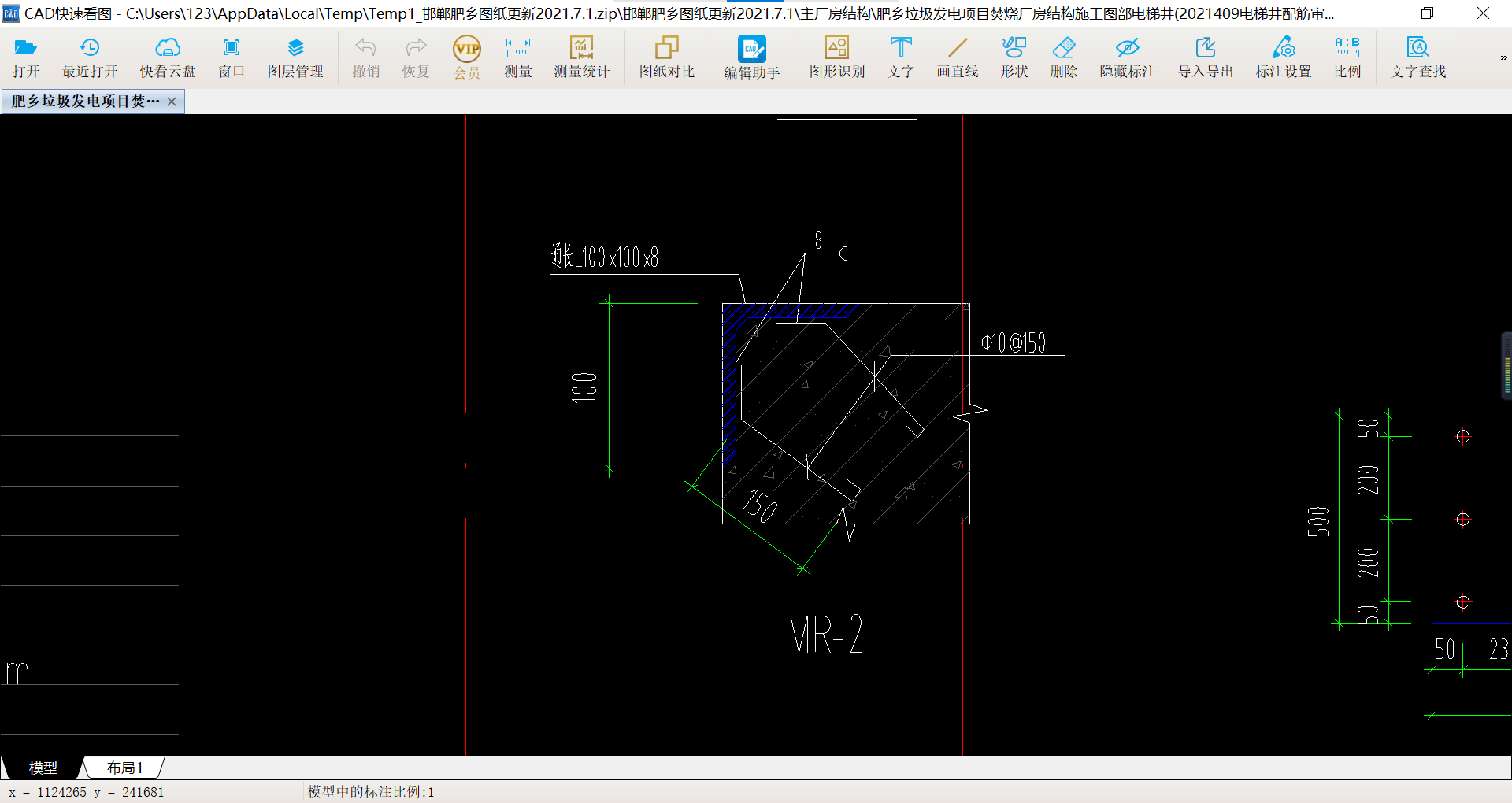Select the measure tool
The height and width of the screenshot is (803, 1512).
(517, 49)
